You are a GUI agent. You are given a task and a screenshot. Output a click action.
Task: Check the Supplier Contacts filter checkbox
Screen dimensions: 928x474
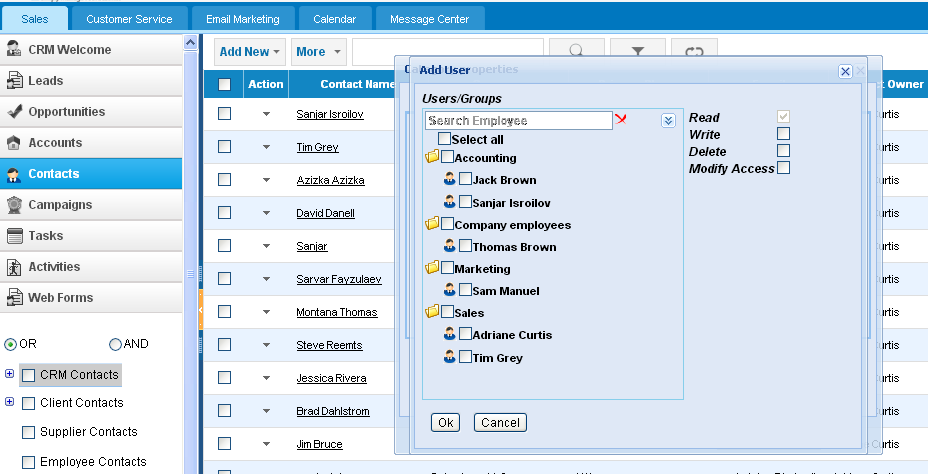pos(28,433)
